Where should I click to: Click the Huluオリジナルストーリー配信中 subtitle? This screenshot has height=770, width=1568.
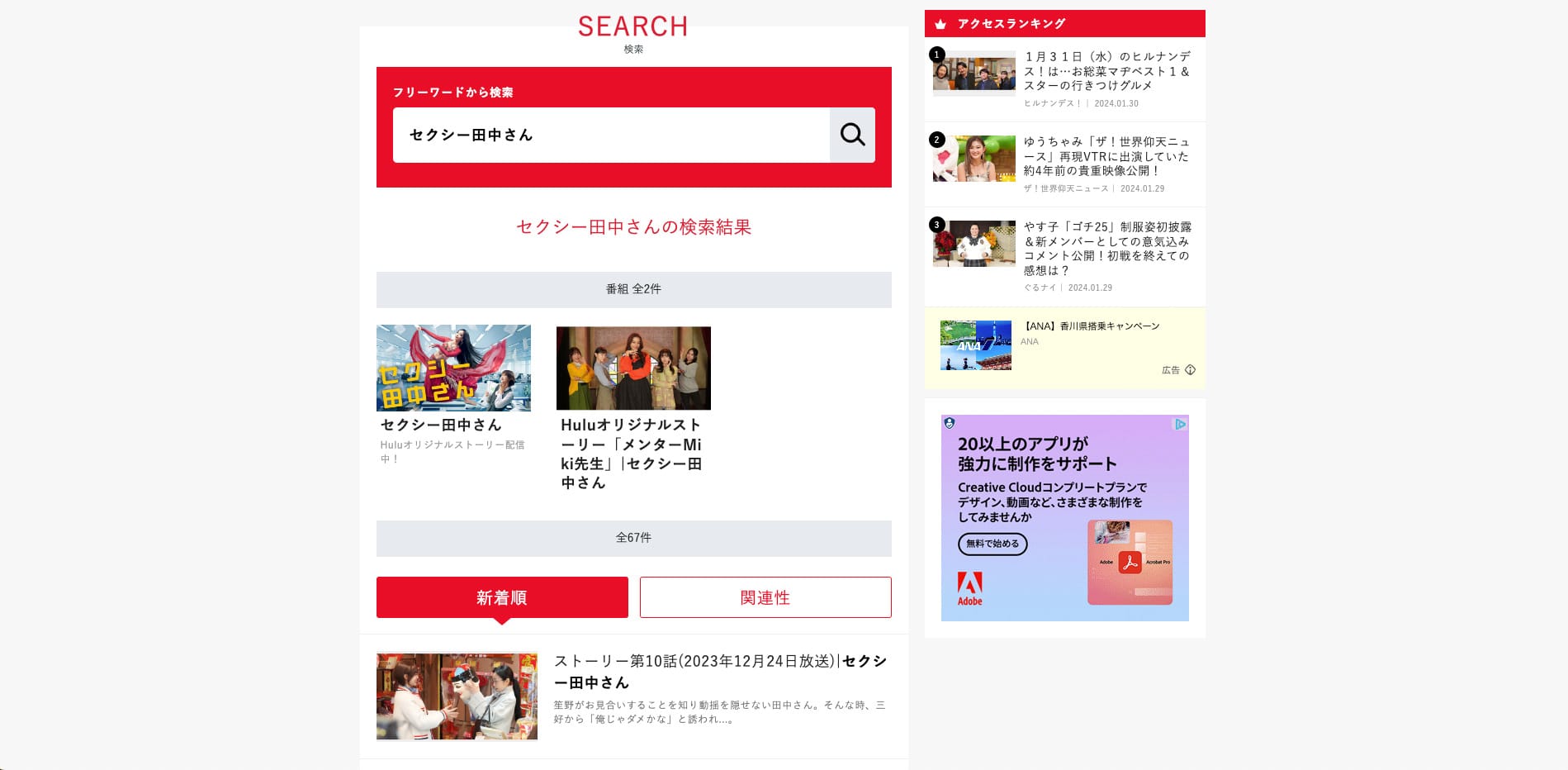click(452, 451)
